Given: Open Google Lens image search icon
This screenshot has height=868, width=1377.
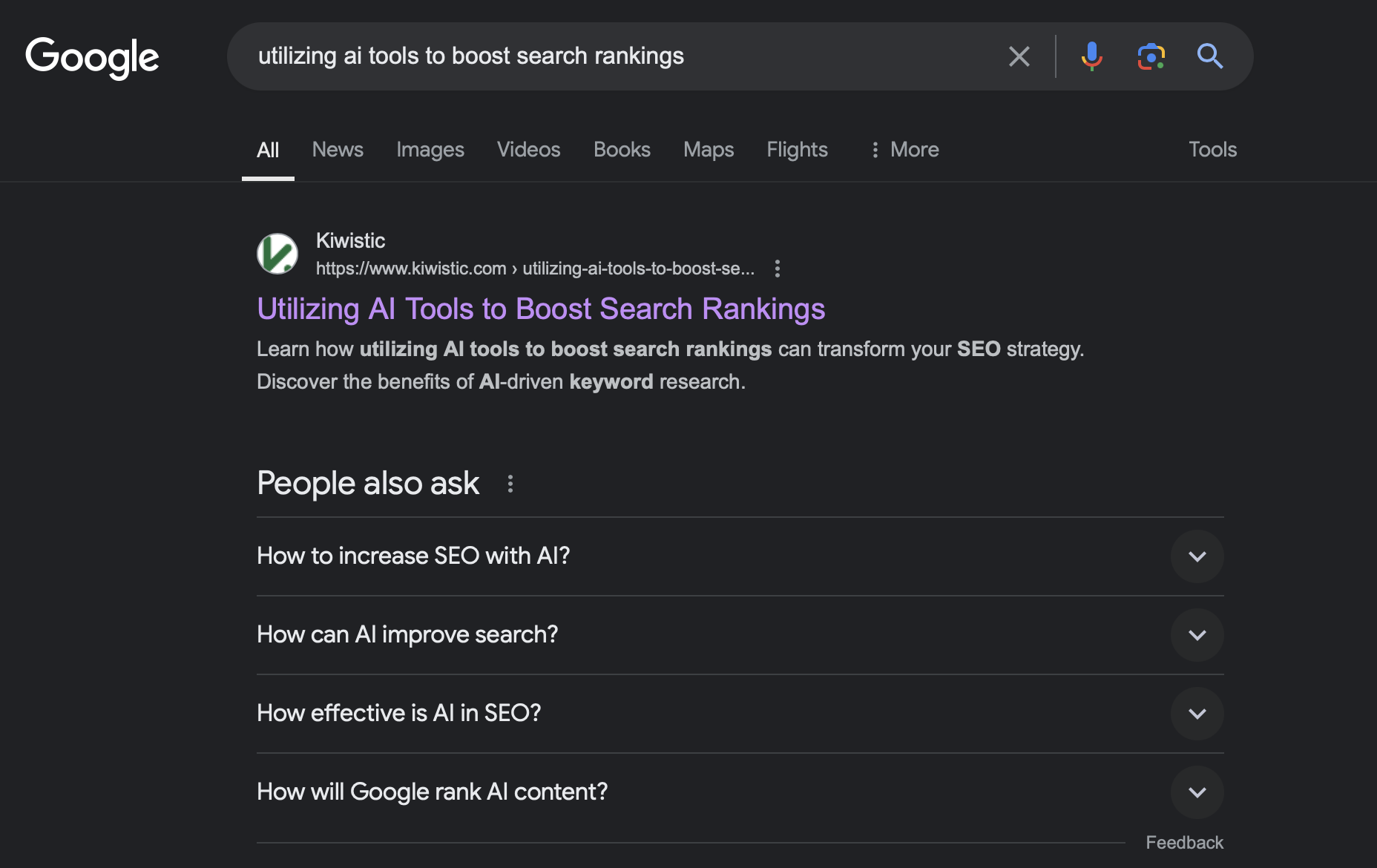Looking at the screenshot, I should 1151,56.
